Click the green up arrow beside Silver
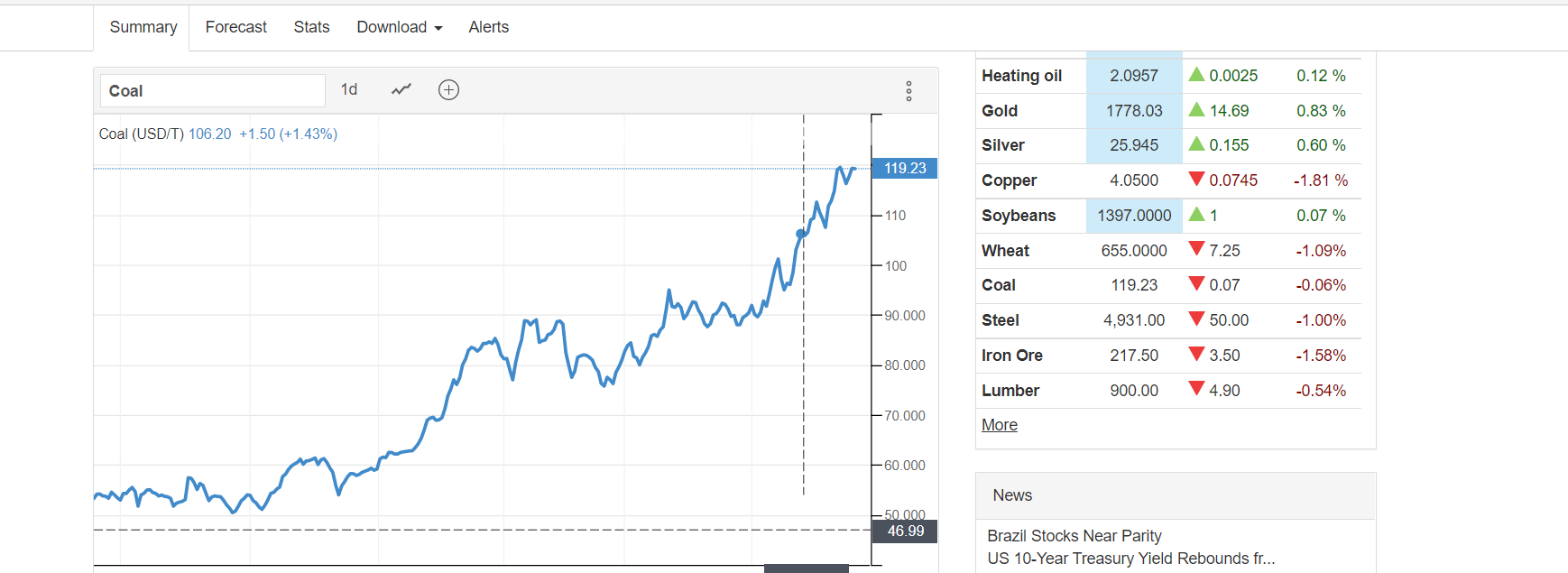The image size is (1568, 573). 1196,144
